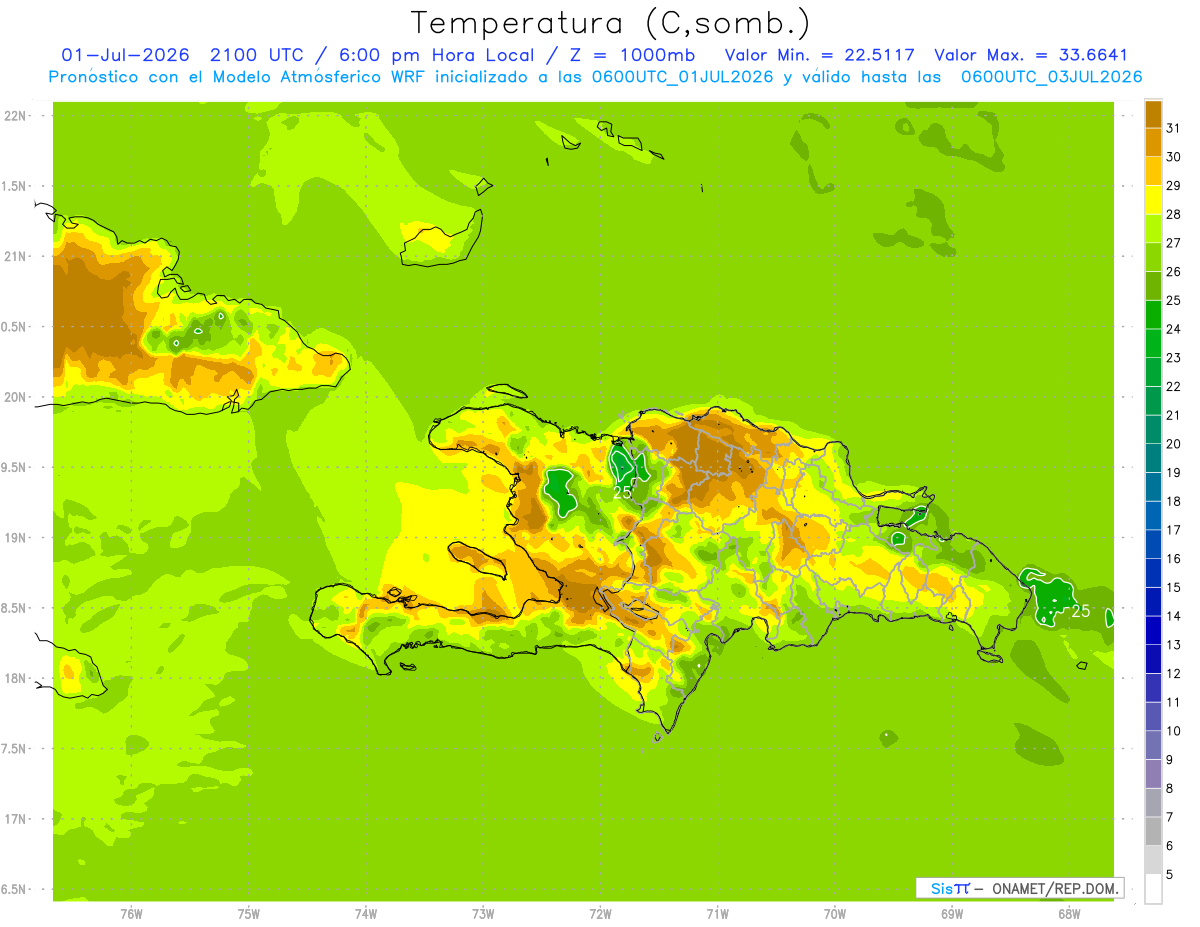Click the '20' color scale label
The width and height of the screenshot is (1200, 927).
pyautogui.click(x=1174, y=444)
